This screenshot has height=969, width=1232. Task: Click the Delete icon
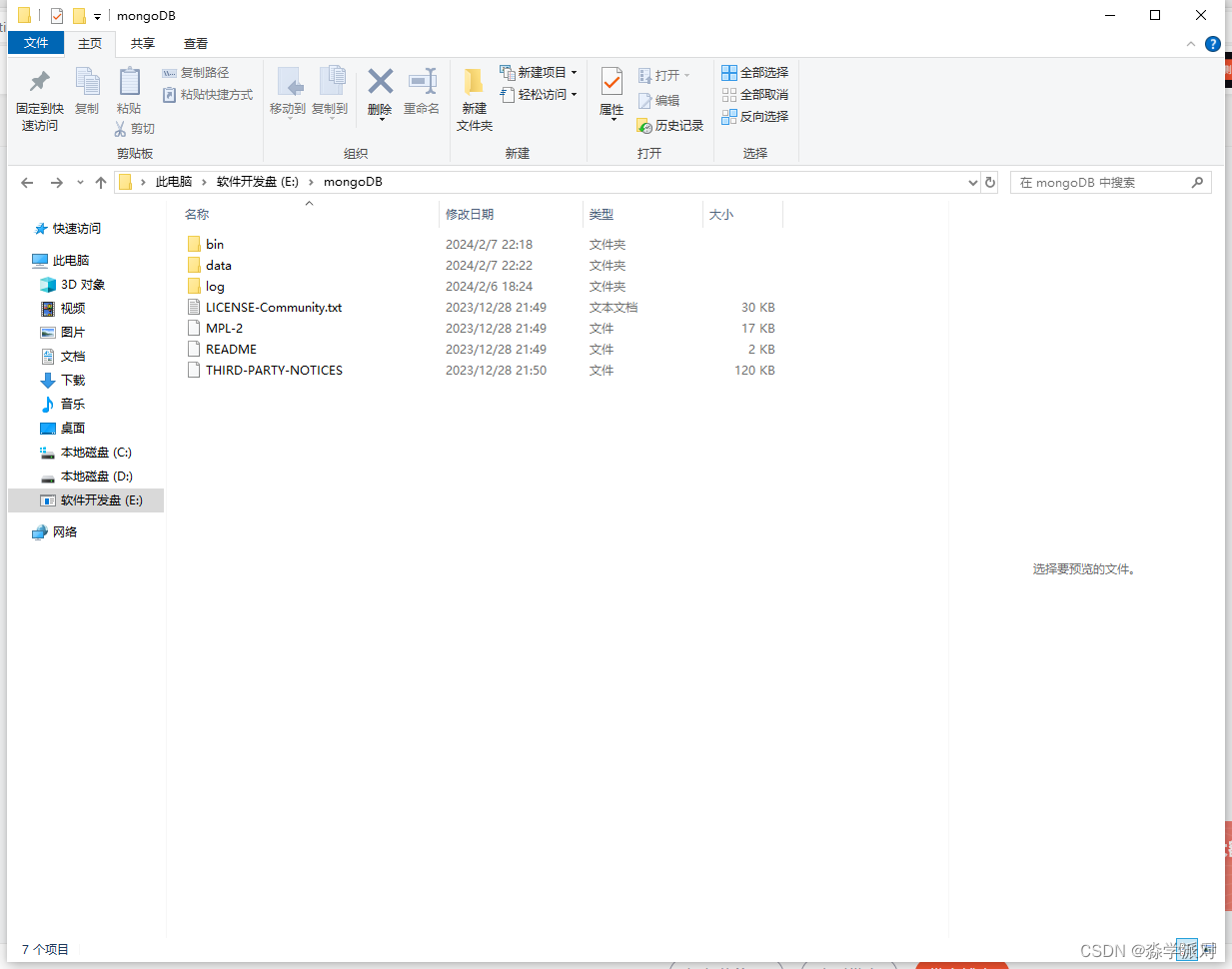click(380, 88)
